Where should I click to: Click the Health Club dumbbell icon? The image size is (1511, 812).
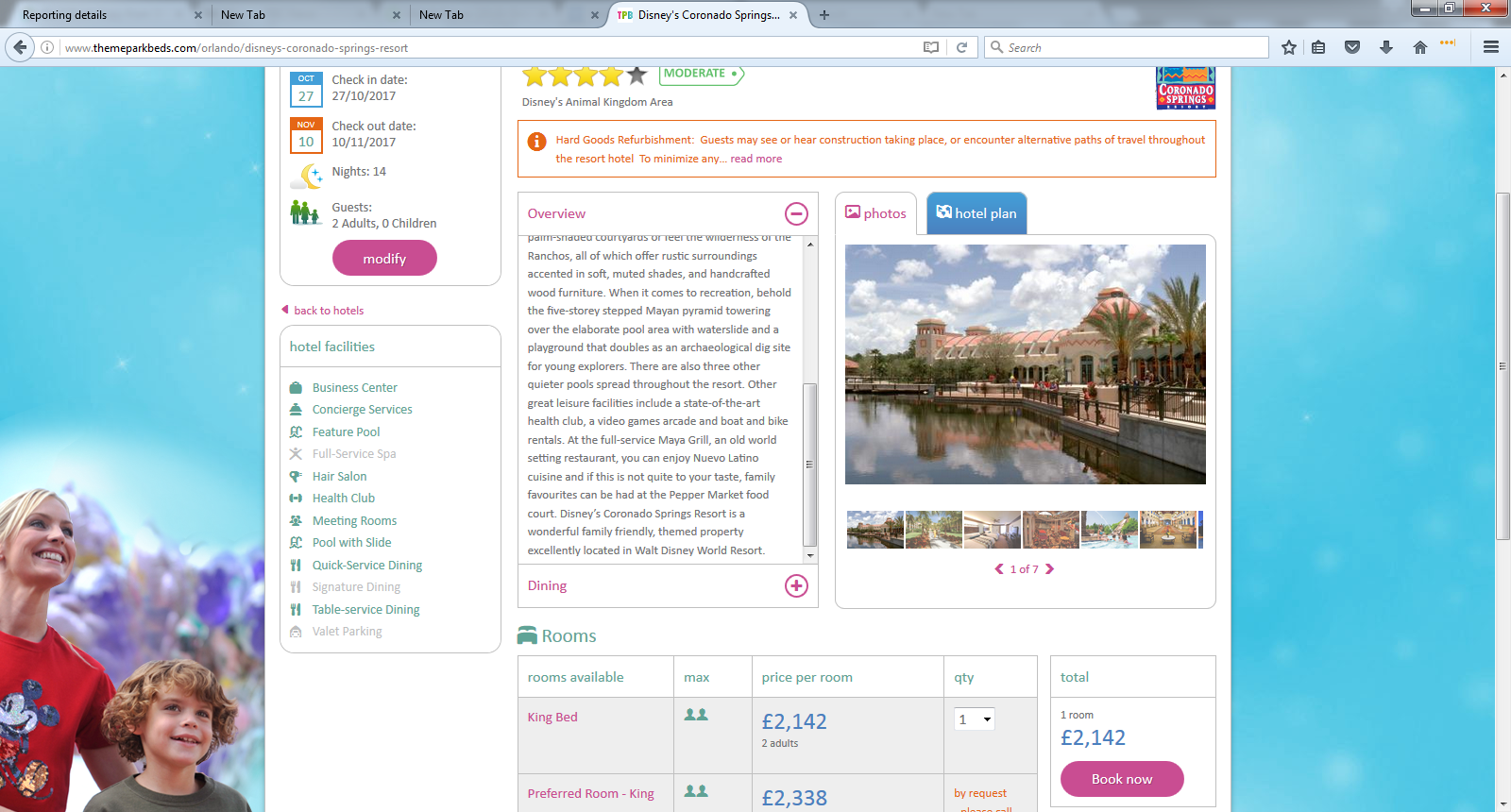(x=296, y=499)
